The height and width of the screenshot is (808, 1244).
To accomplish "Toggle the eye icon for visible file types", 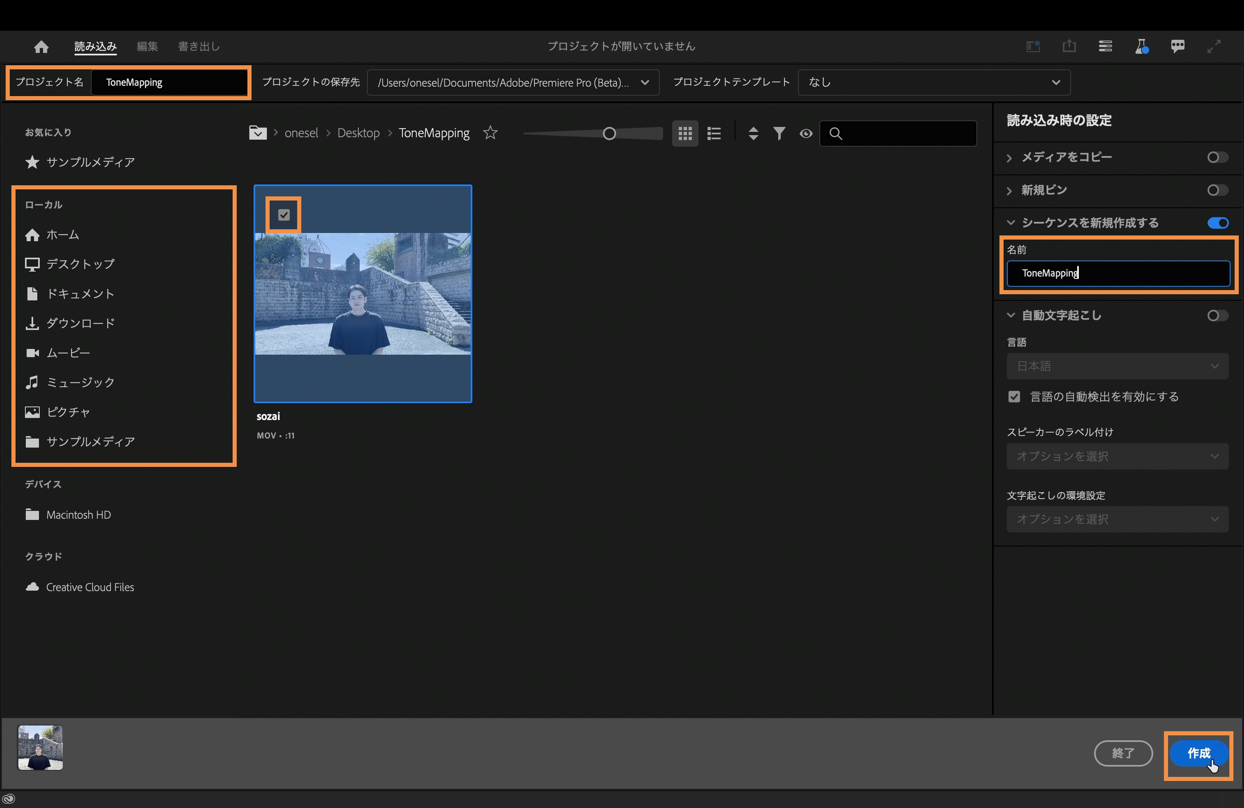I will (806, 133).
